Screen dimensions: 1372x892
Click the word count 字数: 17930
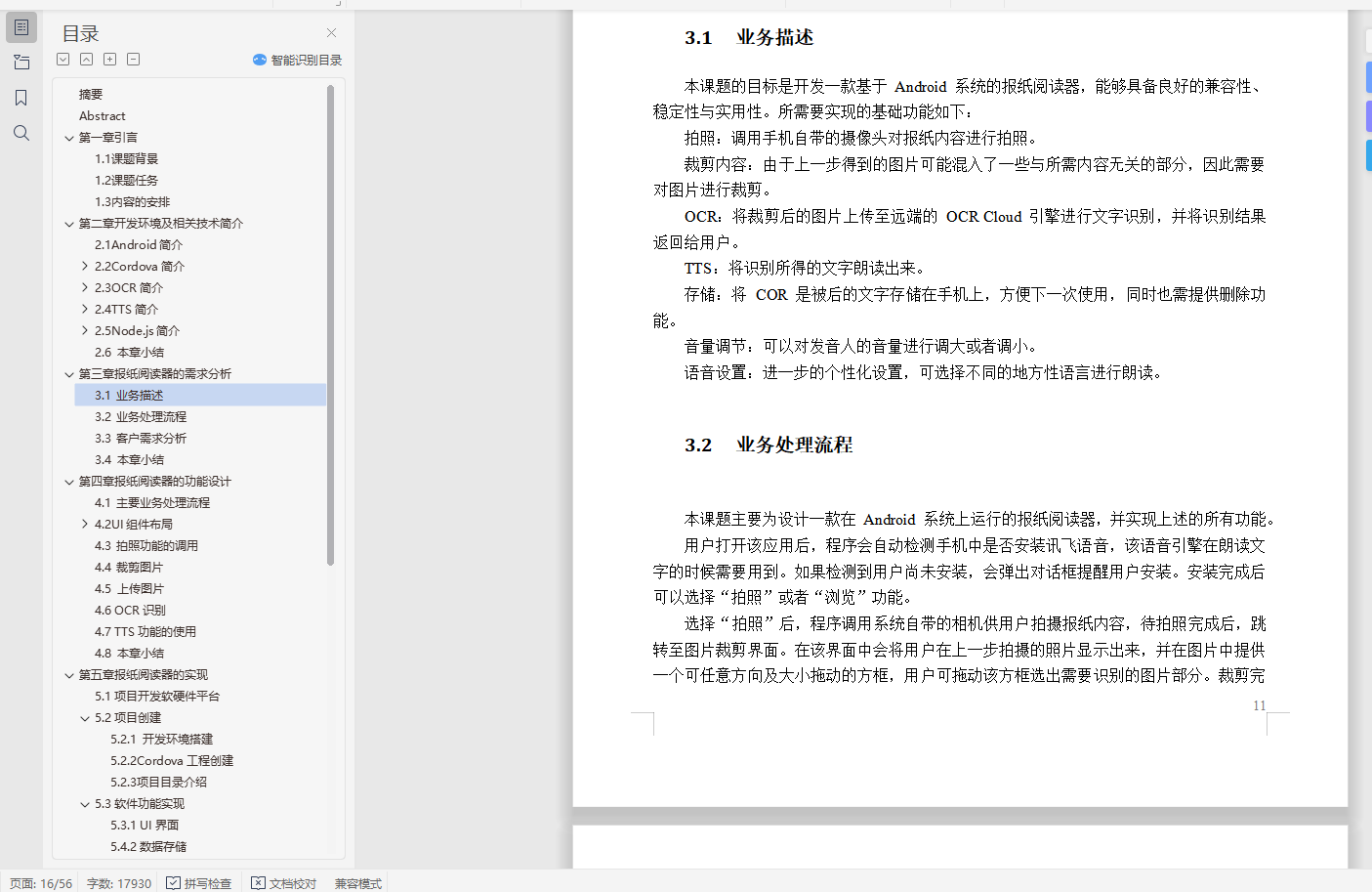pos(119,883)
